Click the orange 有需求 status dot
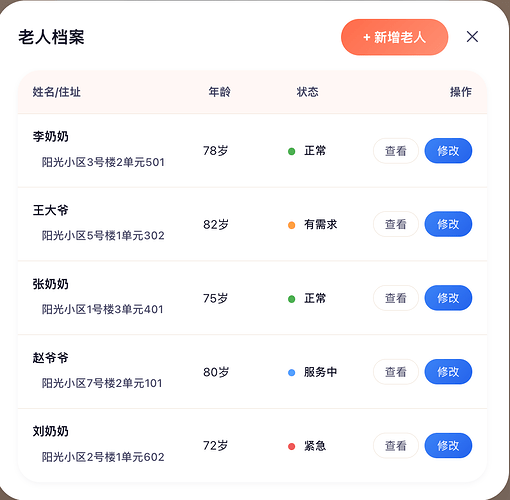Screen dimensions: 510x500 (x=291, y=225)
